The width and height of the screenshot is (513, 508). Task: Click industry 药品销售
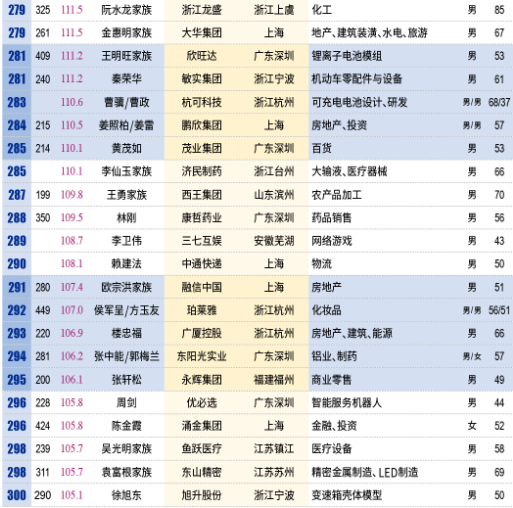click(x=332, y=218)
